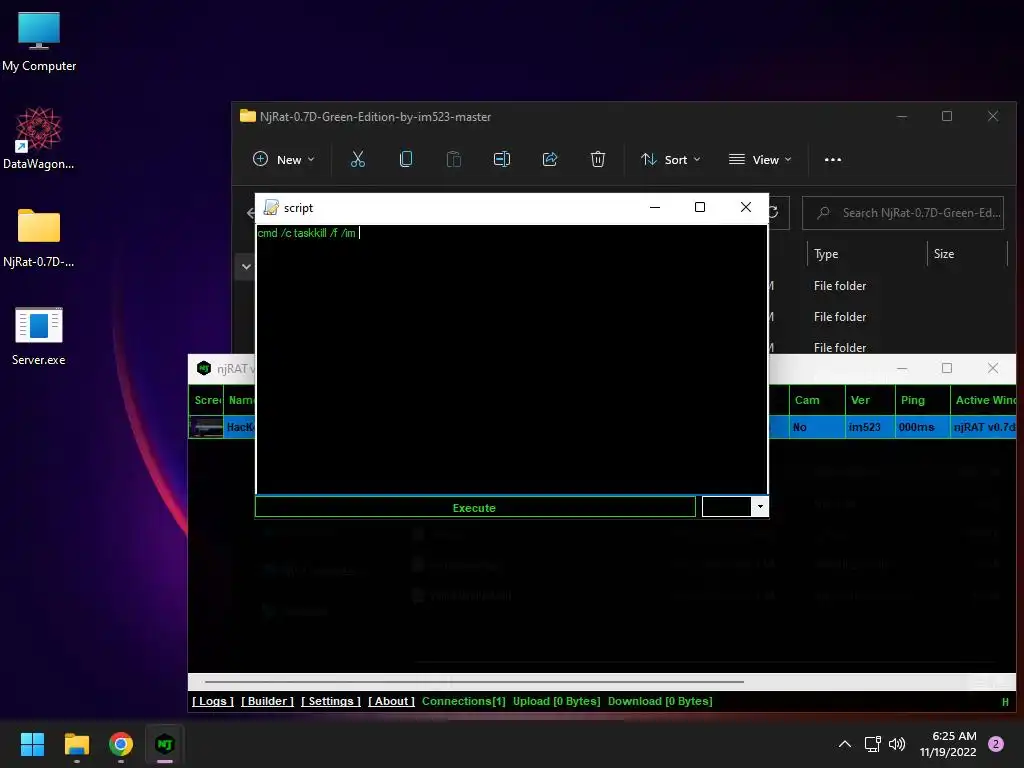Click the Type column header in Explorer
The height and width of the screenshot is (768, 1024).
(866, 254)
